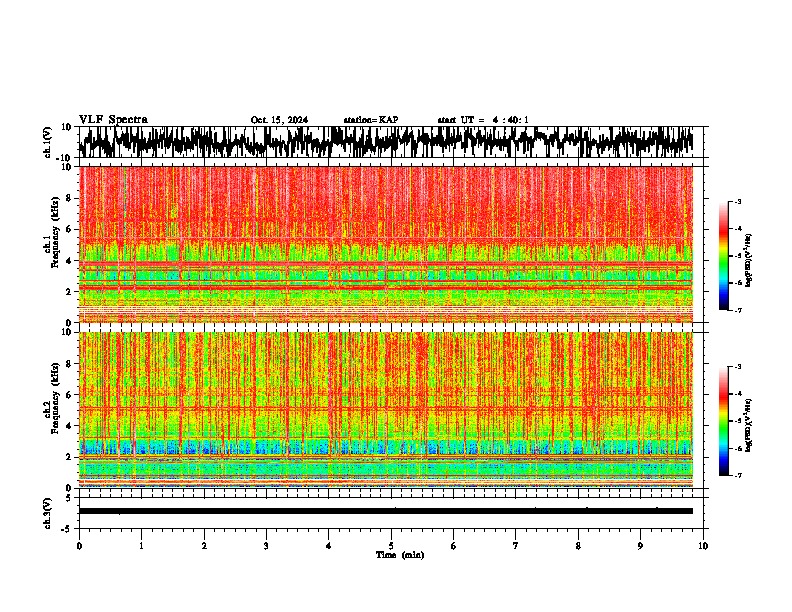The height and width of the screenshot is (612, 792).
Task: Click the "-7" label on ch.1 color scale
Action: point(737,310)
